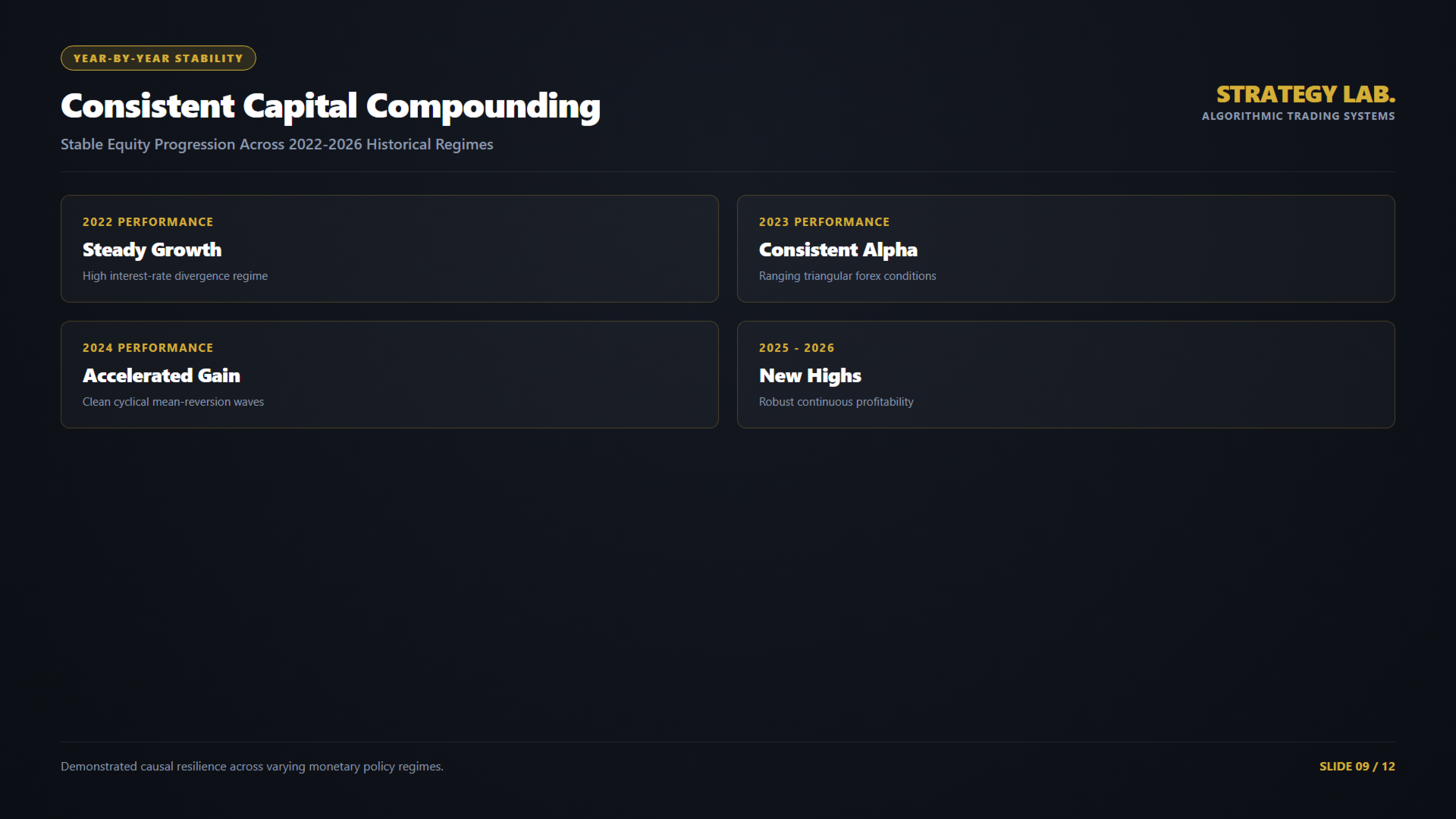Screen dimensions: 1456x819
Task: Click the Stable Equity Progression subtitle
Action: (277, 144)
